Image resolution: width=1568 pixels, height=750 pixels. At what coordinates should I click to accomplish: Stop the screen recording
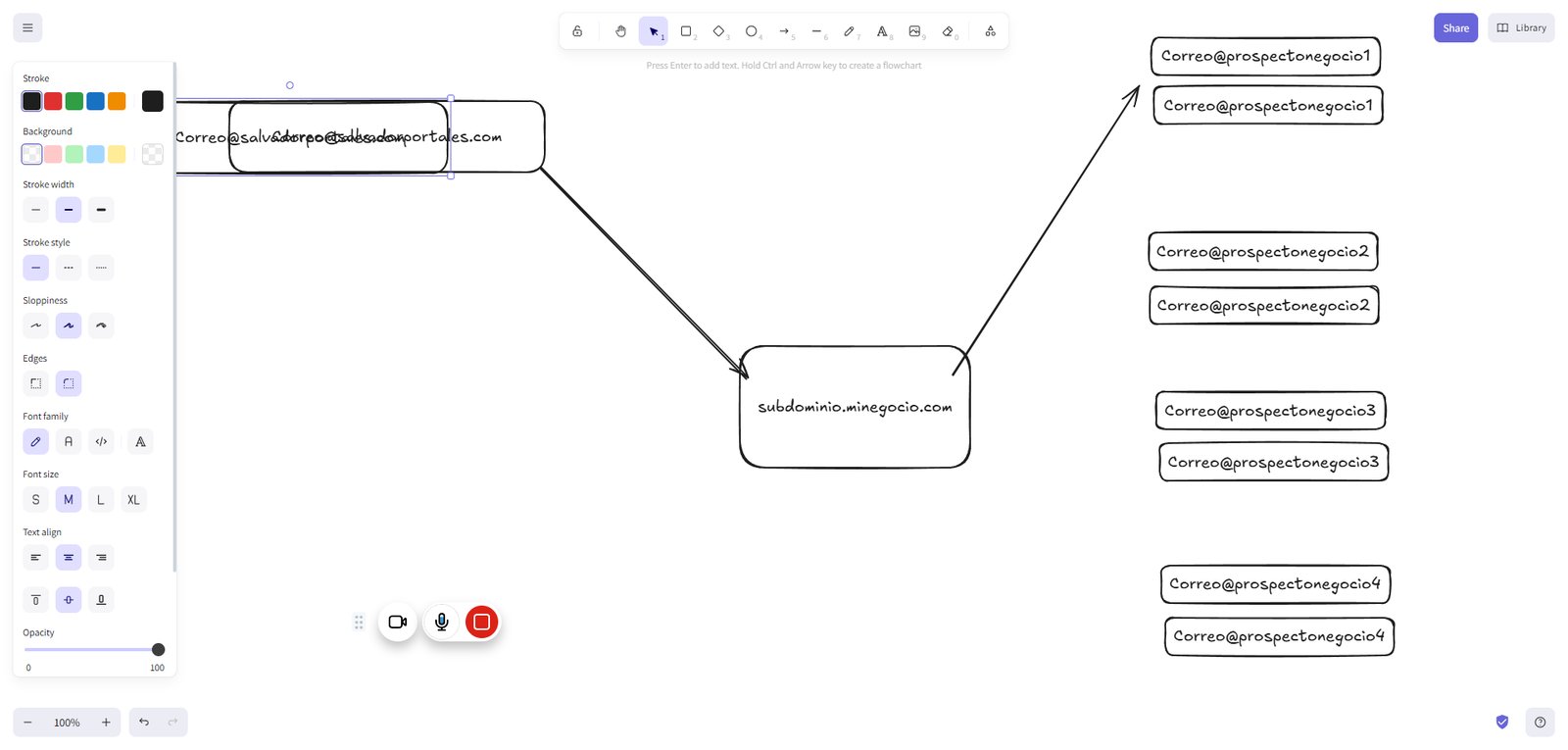(481, 622)
